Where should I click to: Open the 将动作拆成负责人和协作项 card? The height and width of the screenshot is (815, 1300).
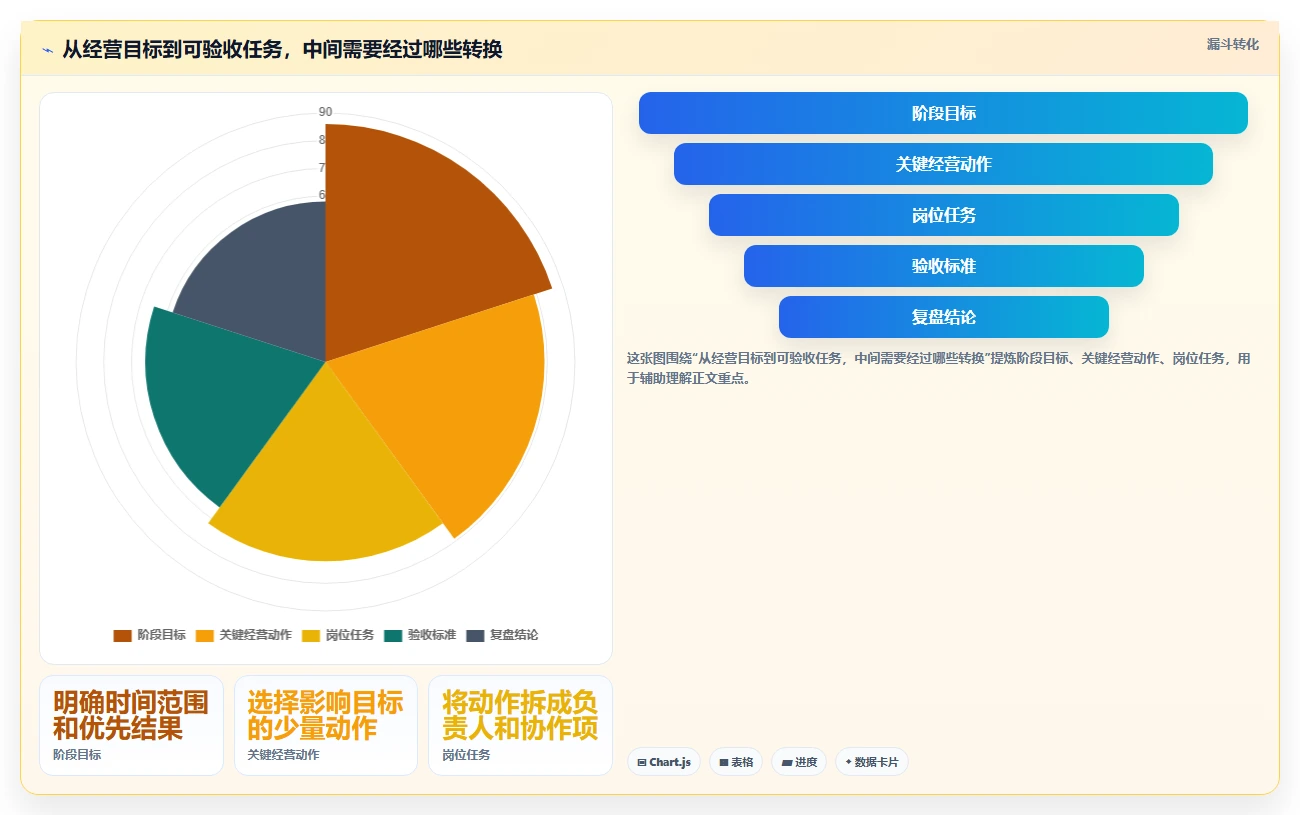click(520, 725)
